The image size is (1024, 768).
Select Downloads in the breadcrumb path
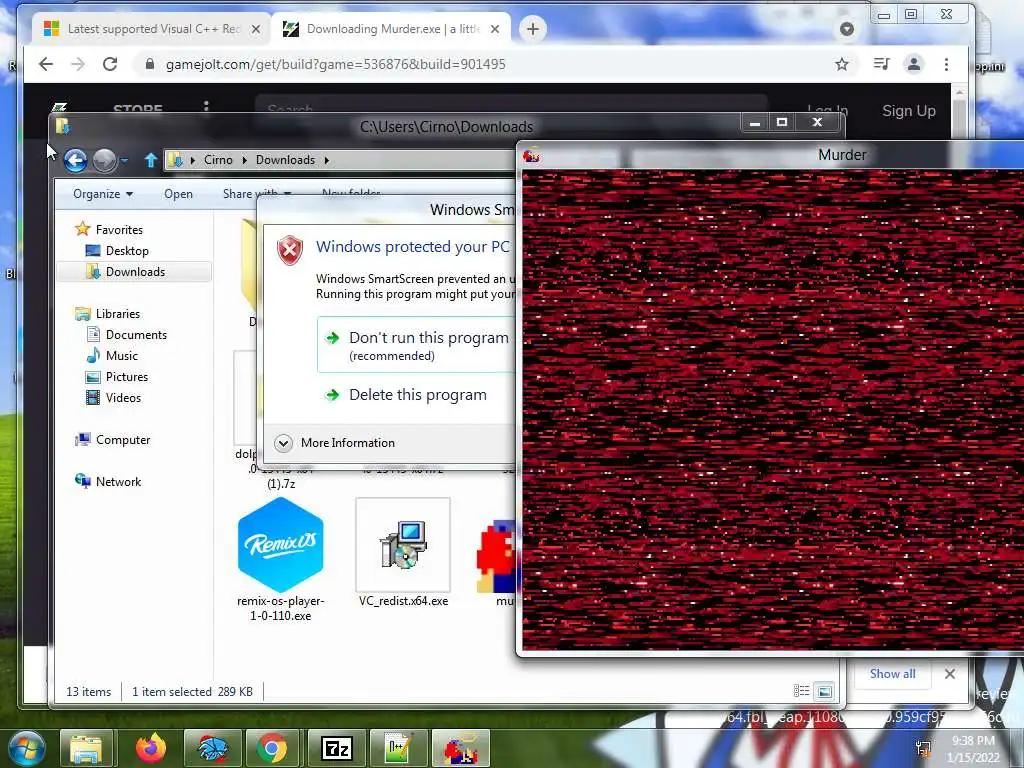(x=285, y=160)
